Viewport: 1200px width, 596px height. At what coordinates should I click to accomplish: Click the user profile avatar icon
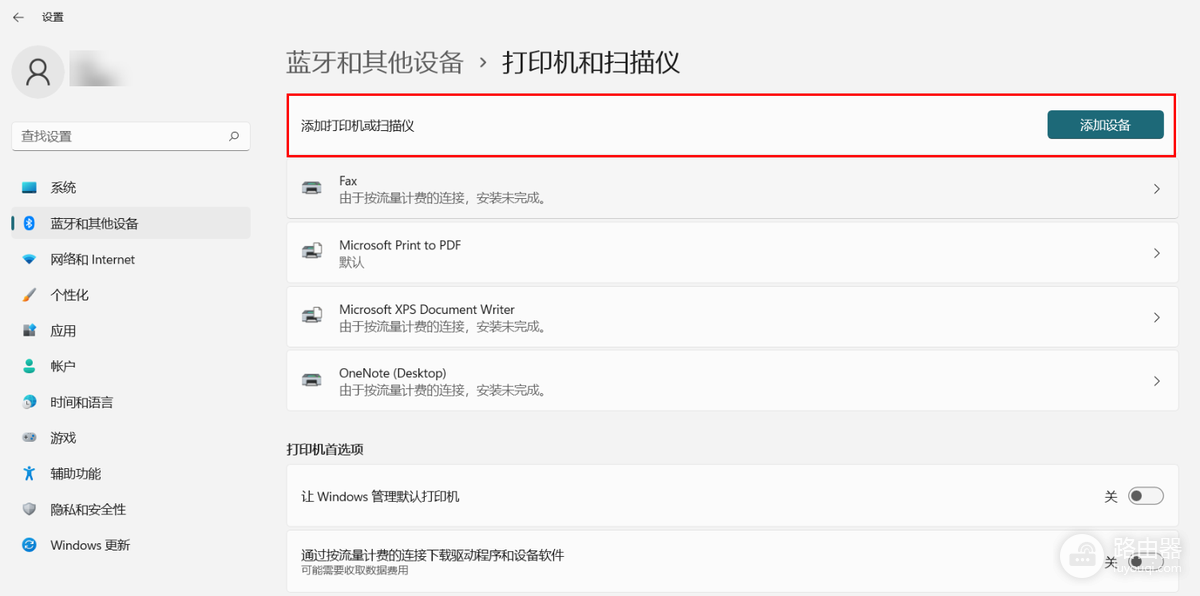click(38, 71)
